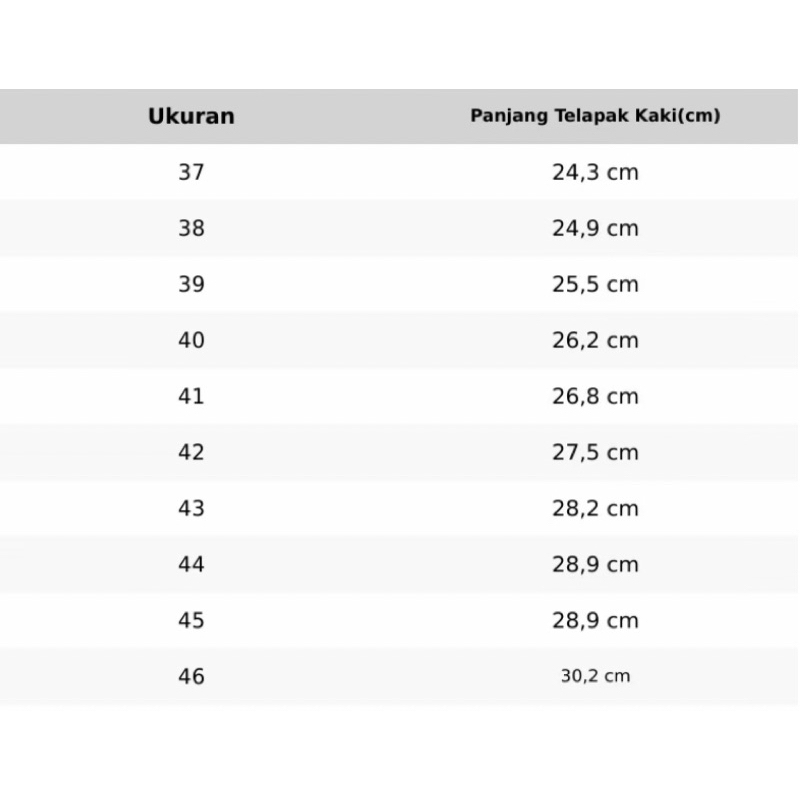Click the 26,8 cm length value
The height and width of the screenshot is (800, 800).
tap(595, 396)
